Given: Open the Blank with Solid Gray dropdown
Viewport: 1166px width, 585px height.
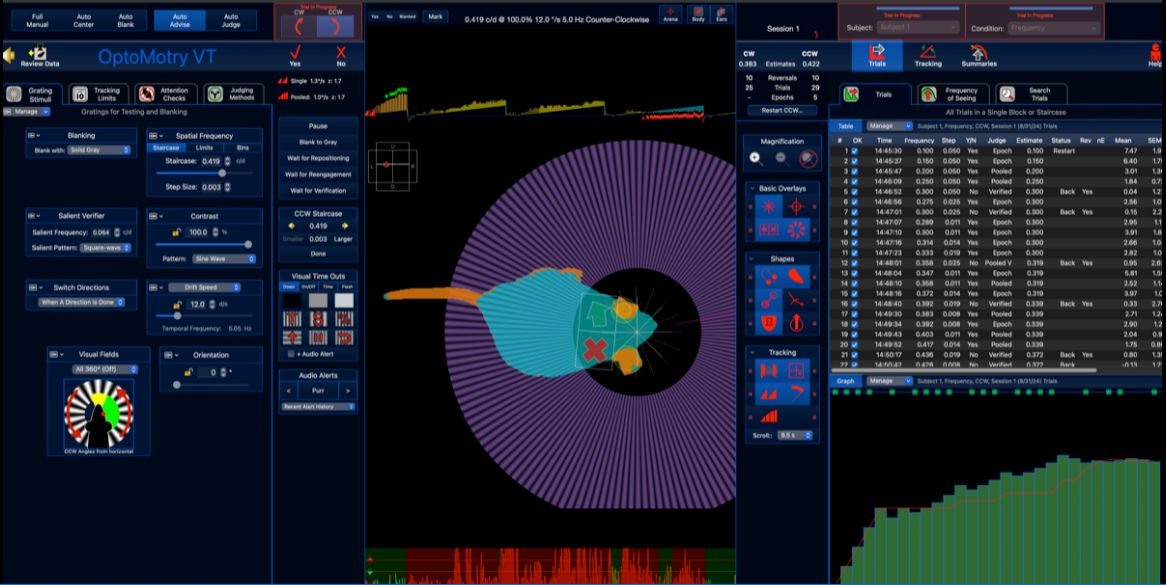Looking at the screenshot, I should coord(98,150).
